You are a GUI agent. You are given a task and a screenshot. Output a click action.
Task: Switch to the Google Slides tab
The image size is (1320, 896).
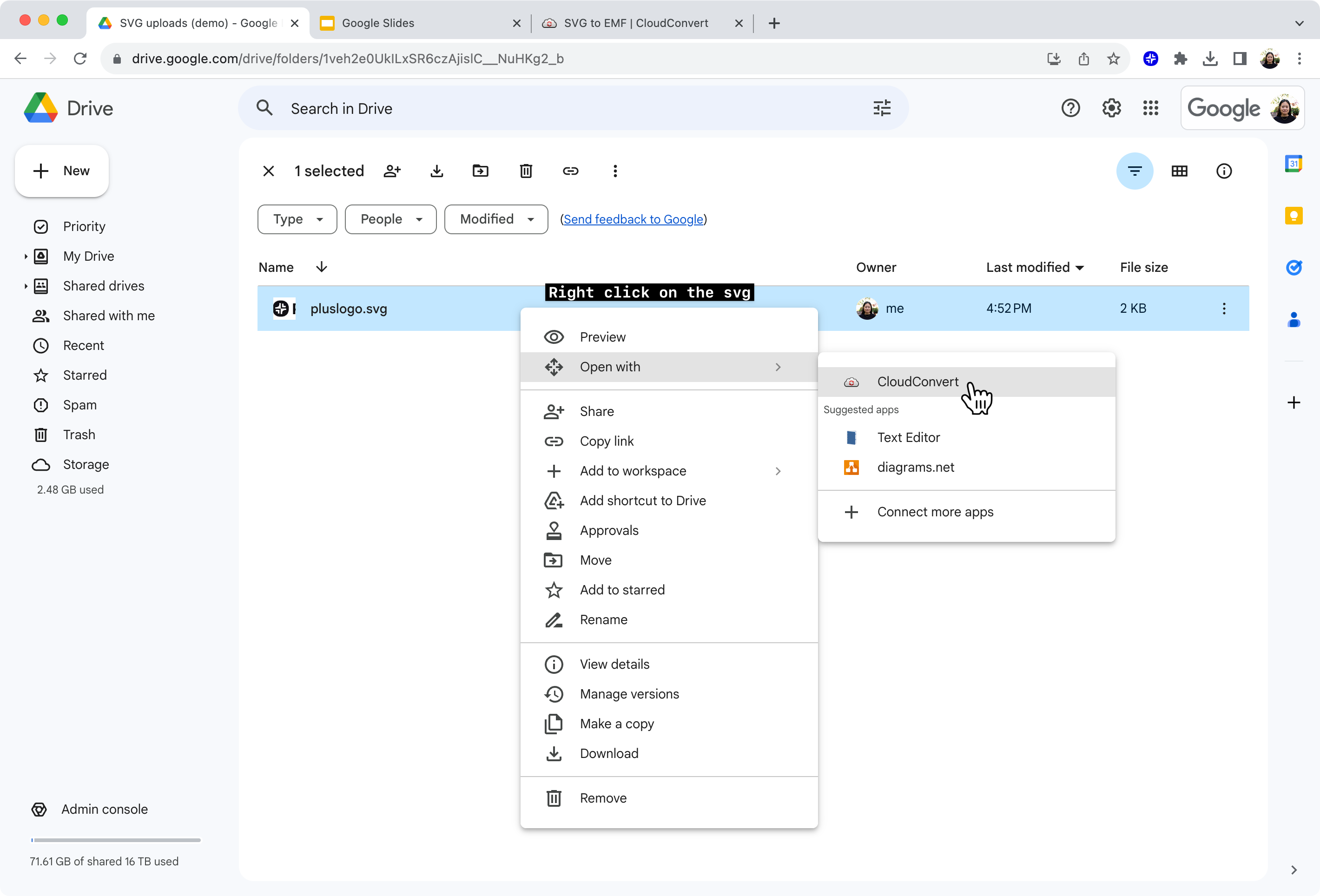(x=420, y=23)
